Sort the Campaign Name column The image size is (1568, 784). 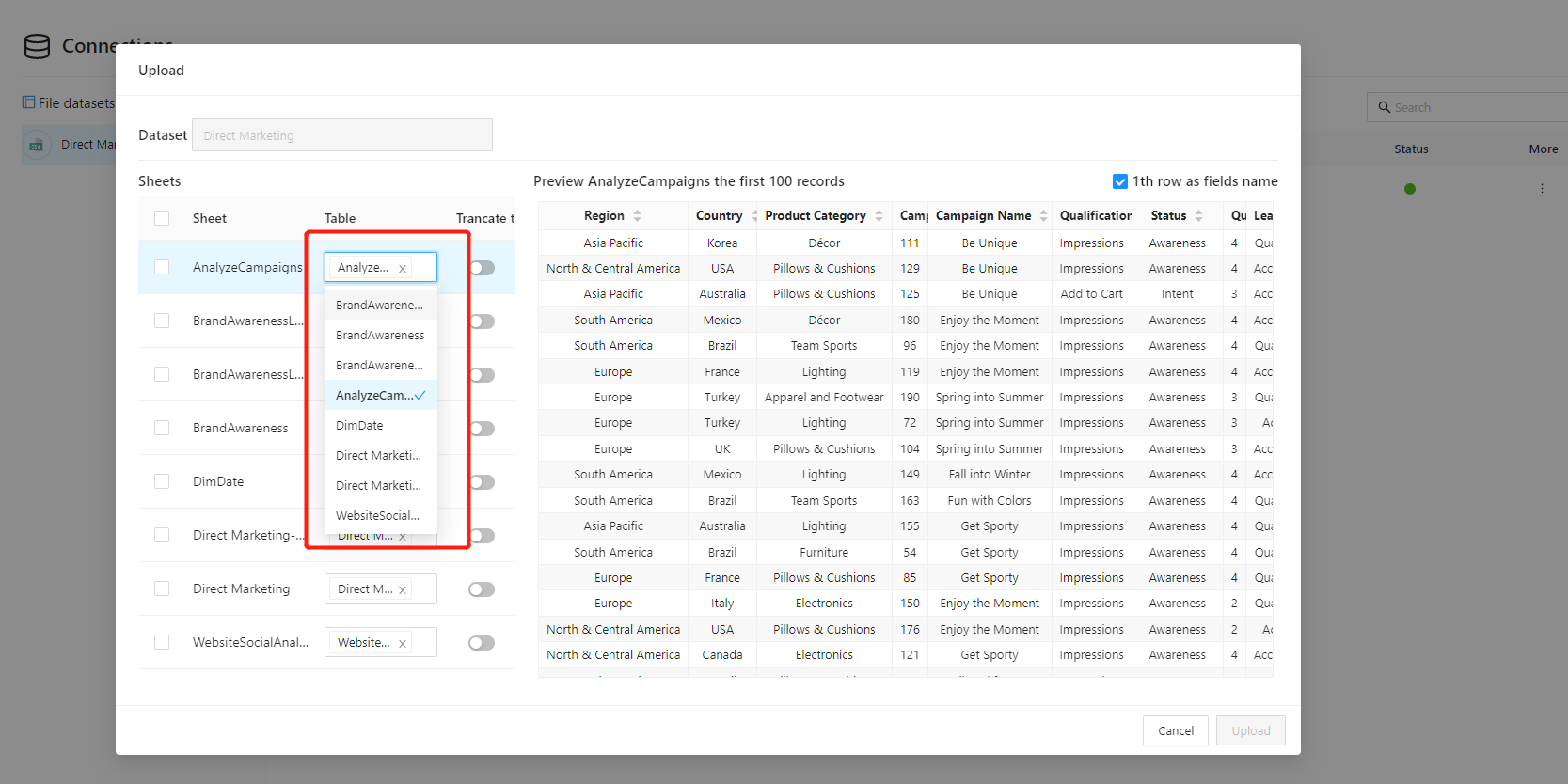(x=1043, y=215)
